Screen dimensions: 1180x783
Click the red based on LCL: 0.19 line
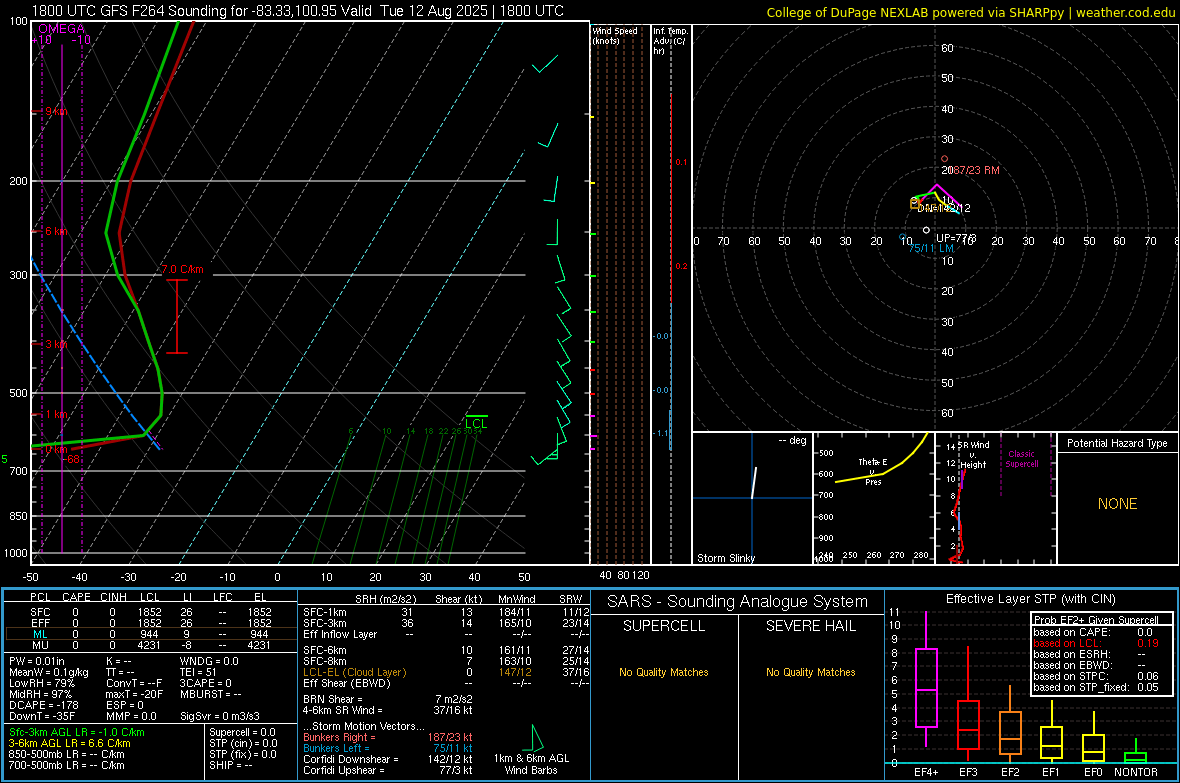[x=1096, y=643]
